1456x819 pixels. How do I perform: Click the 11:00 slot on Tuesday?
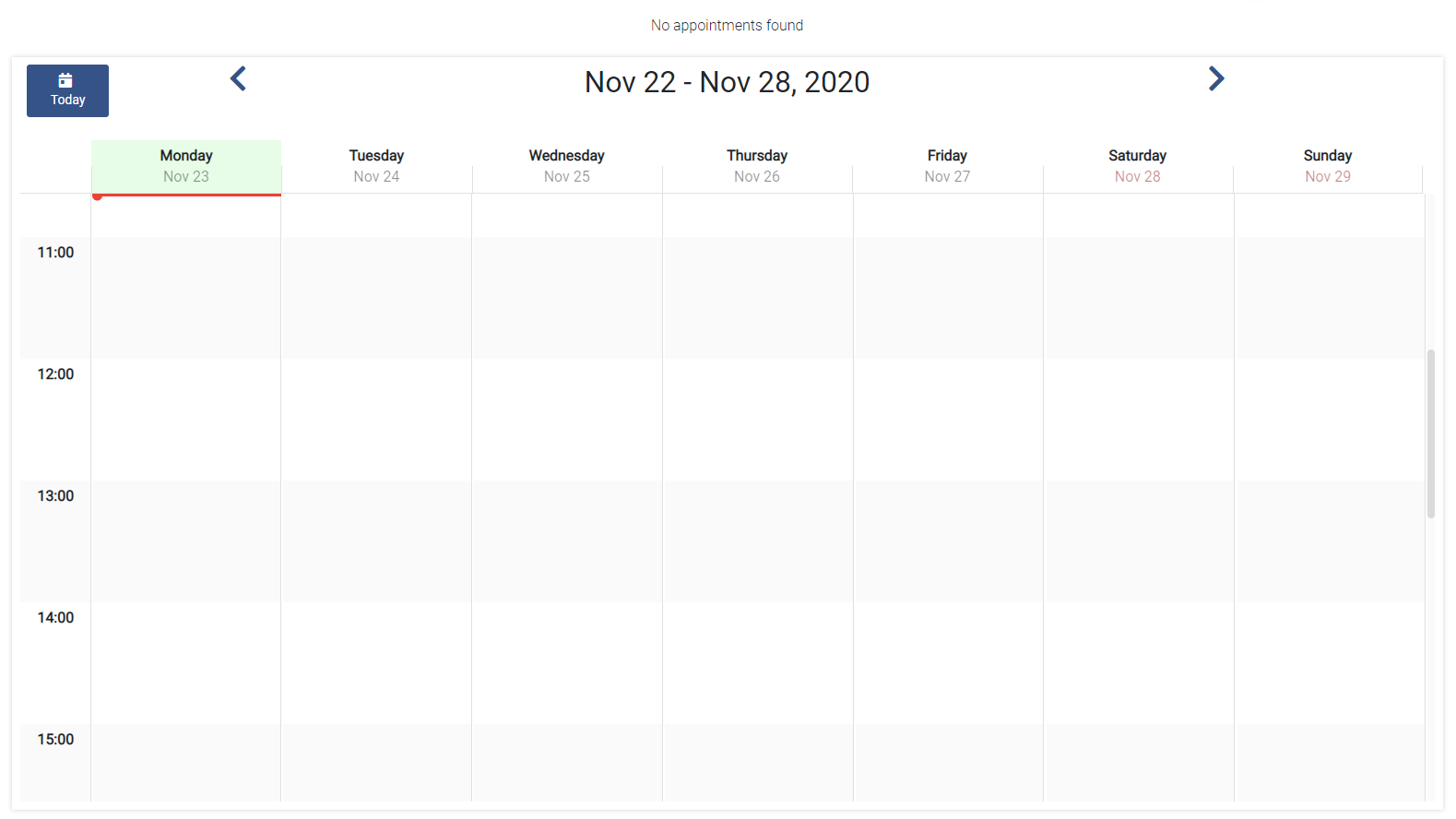click(x=376, y=298)
